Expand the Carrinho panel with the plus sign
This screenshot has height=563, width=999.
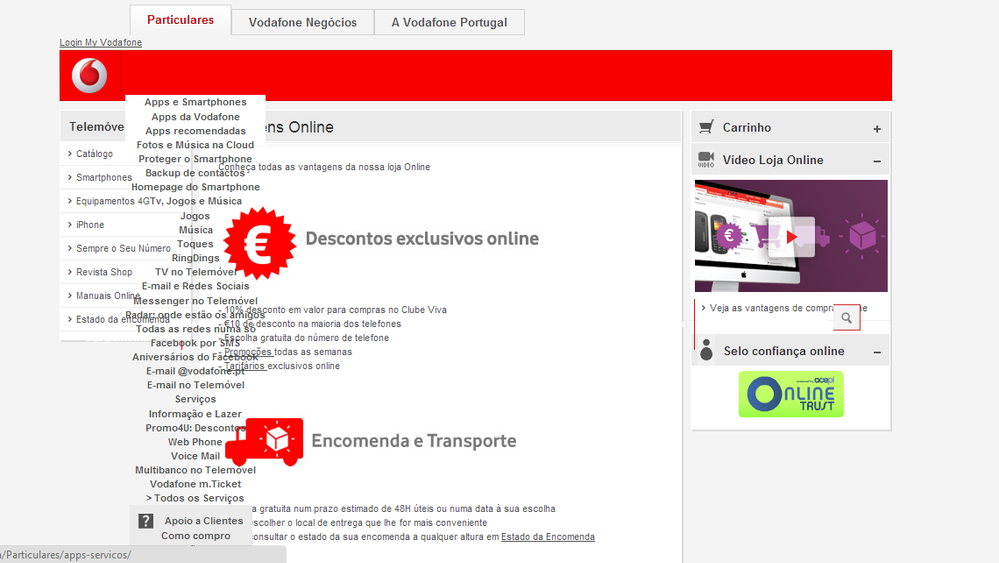pyautogui.click(x=877, y=129)
